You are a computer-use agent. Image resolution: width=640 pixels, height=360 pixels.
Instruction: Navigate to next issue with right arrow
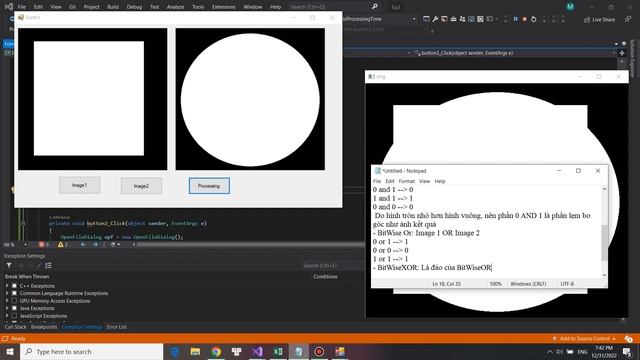pyautogui.click(x=95, y=244)
